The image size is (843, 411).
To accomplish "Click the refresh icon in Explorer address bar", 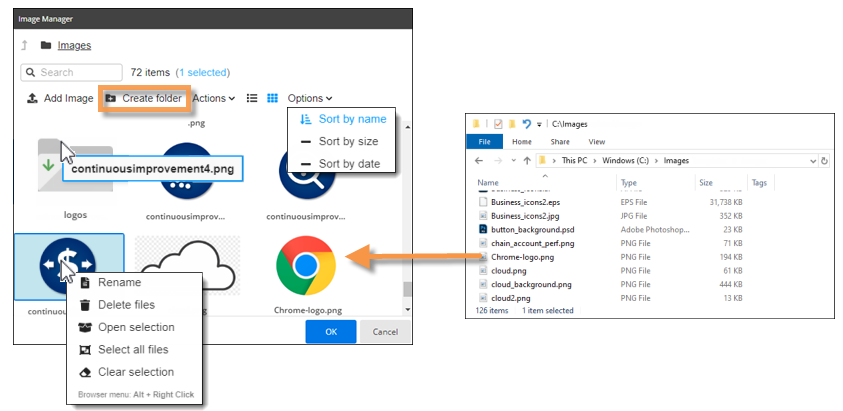I will [824, 160].
